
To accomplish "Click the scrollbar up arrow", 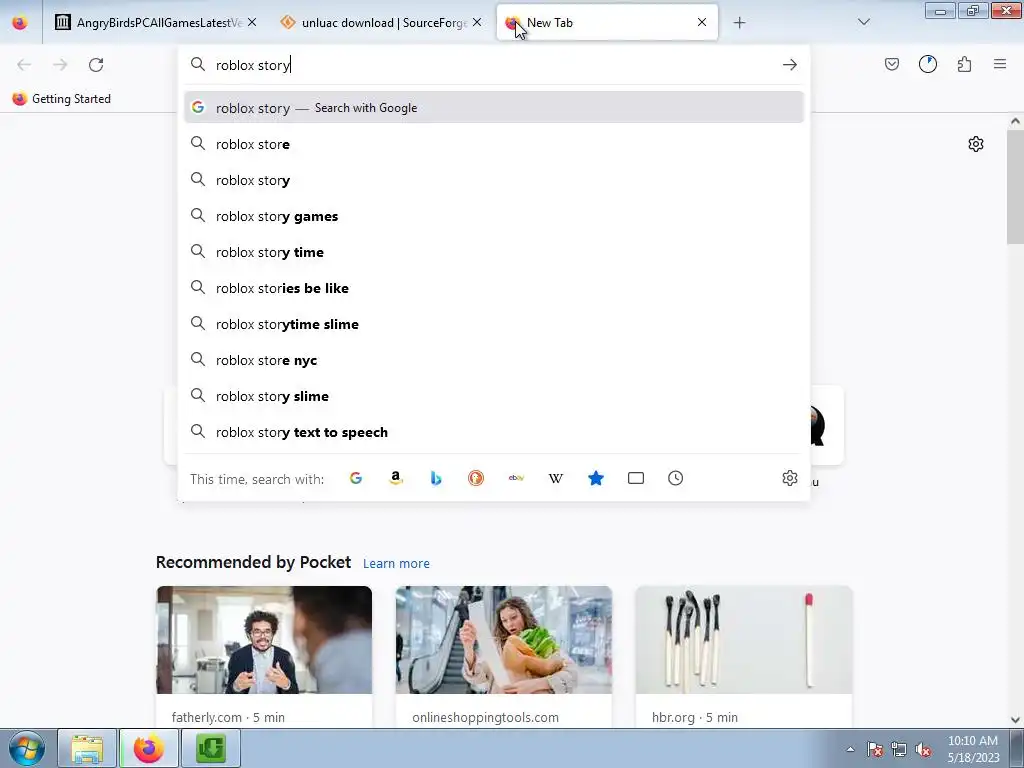I will tap(1015, 121).
